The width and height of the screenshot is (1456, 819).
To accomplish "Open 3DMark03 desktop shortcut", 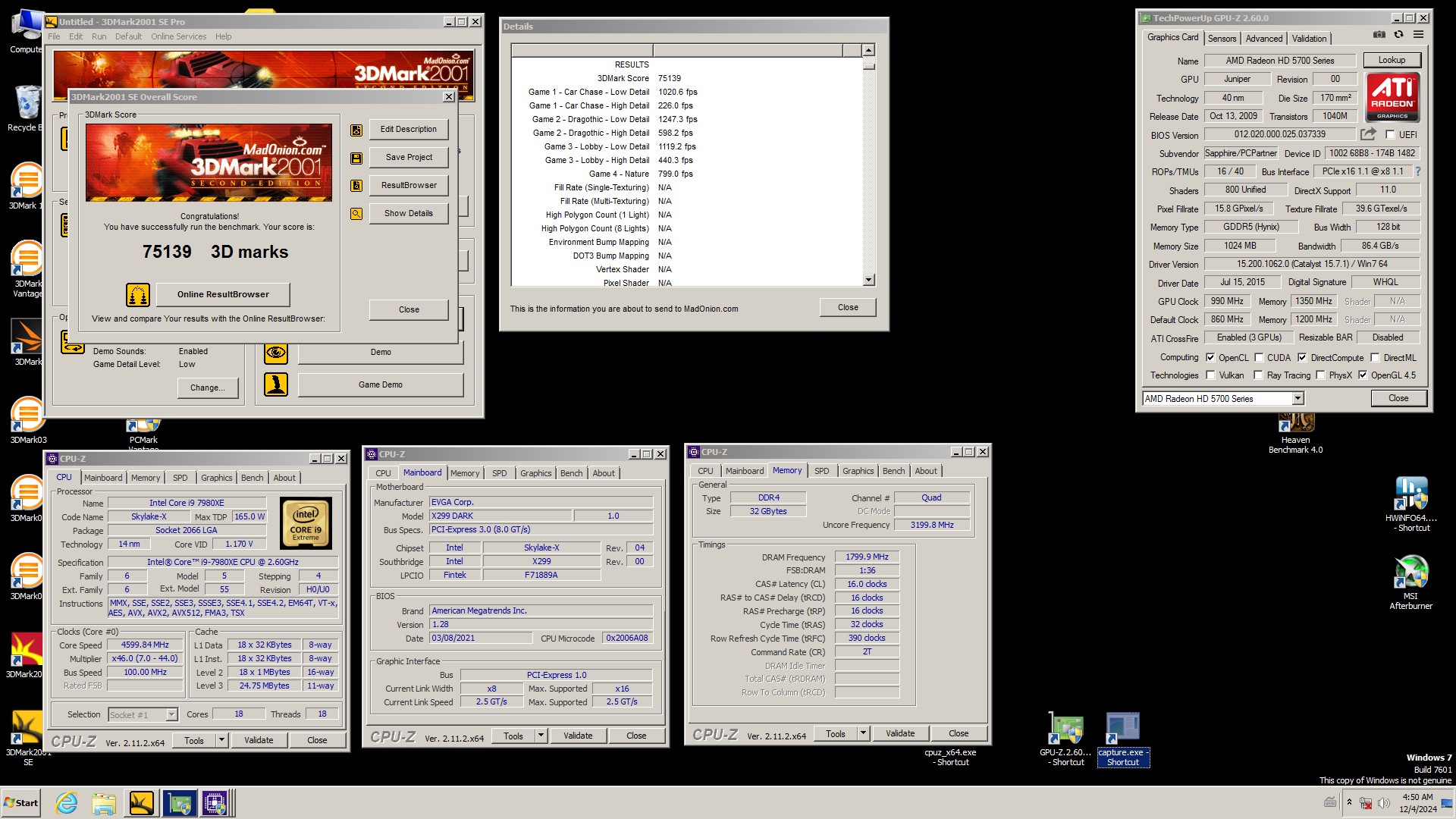I will point(28,420).
